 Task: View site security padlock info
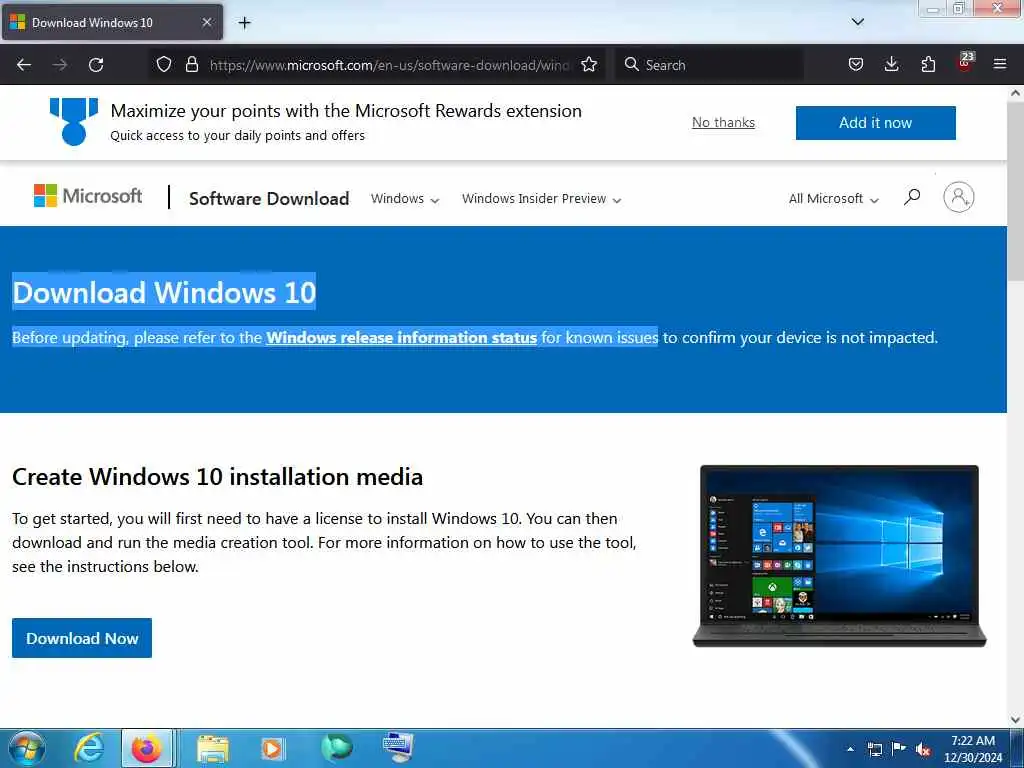tap(191, 64)
